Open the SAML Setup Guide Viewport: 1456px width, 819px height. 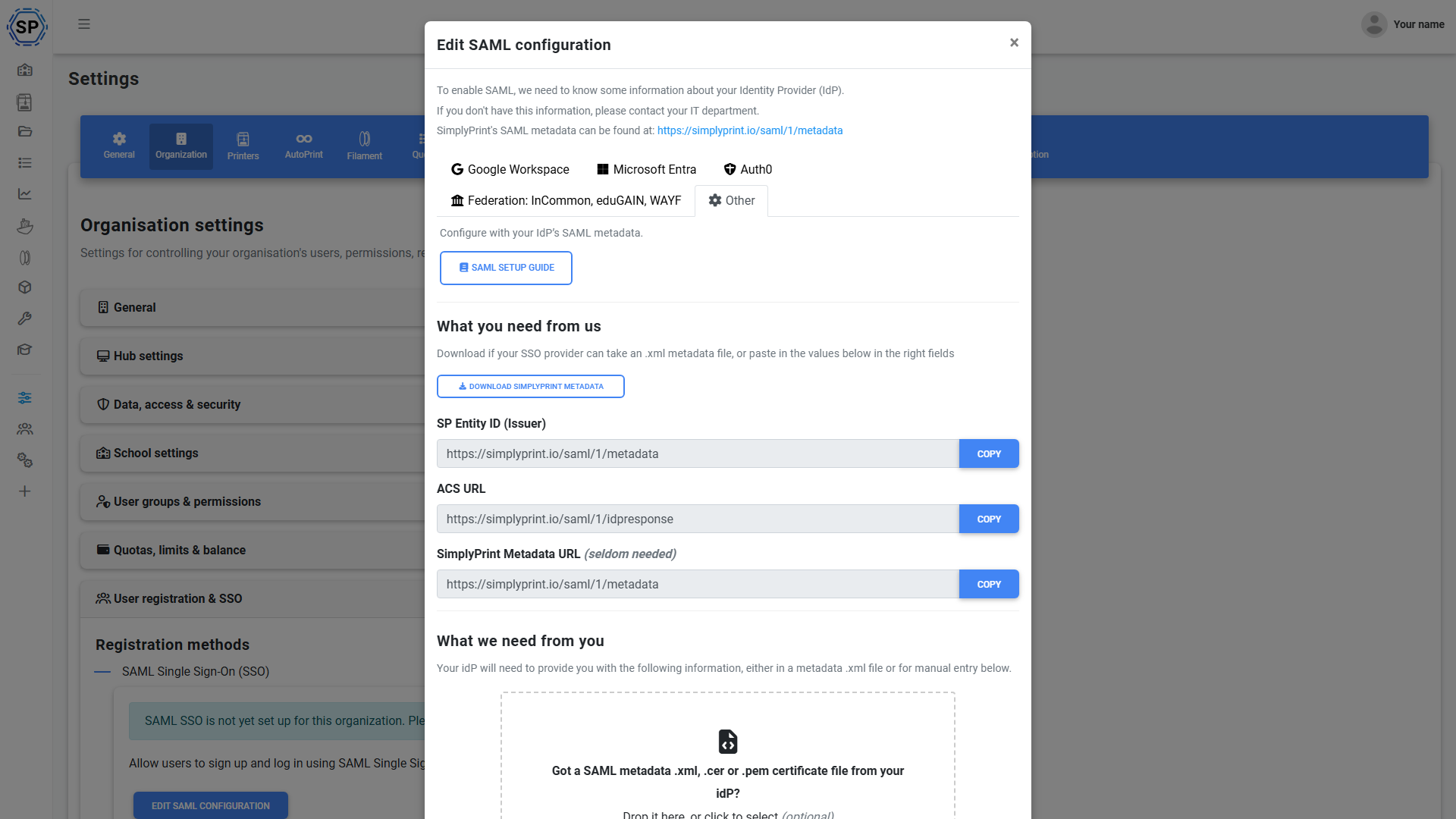pyautogui.click(x=506, y=268)
